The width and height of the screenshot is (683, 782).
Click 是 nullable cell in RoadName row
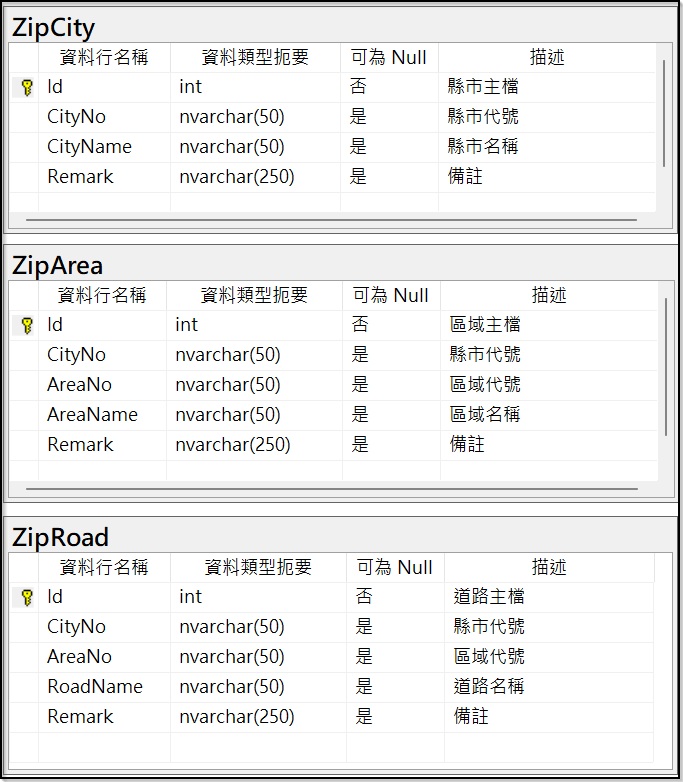tap(395, 687)
